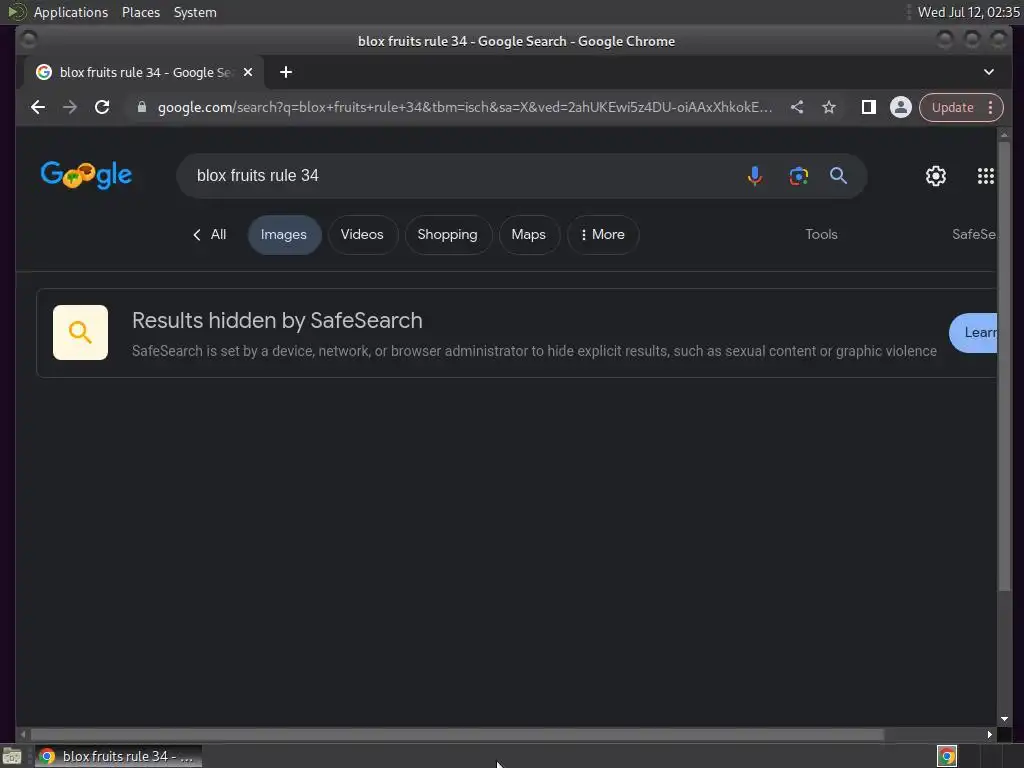
Task: Search by image with Google Lens
Action: (x=798, y=176)
